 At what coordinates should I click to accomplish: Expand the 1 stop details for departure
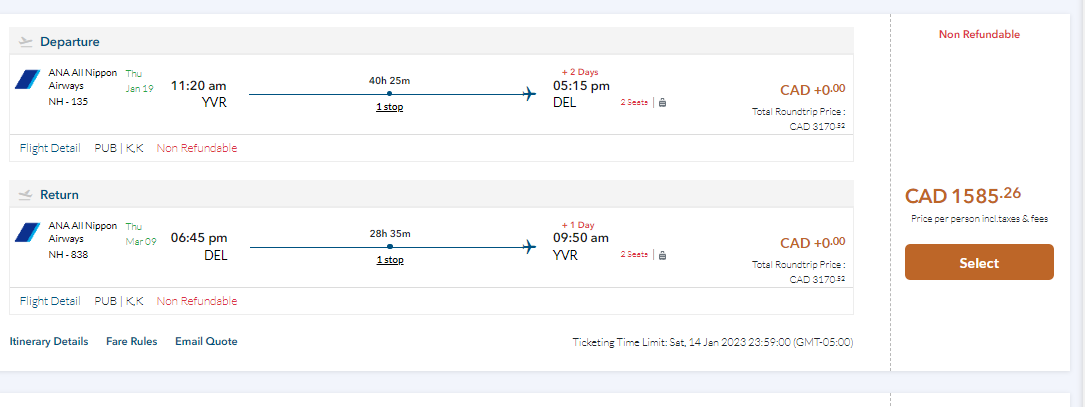389,107
